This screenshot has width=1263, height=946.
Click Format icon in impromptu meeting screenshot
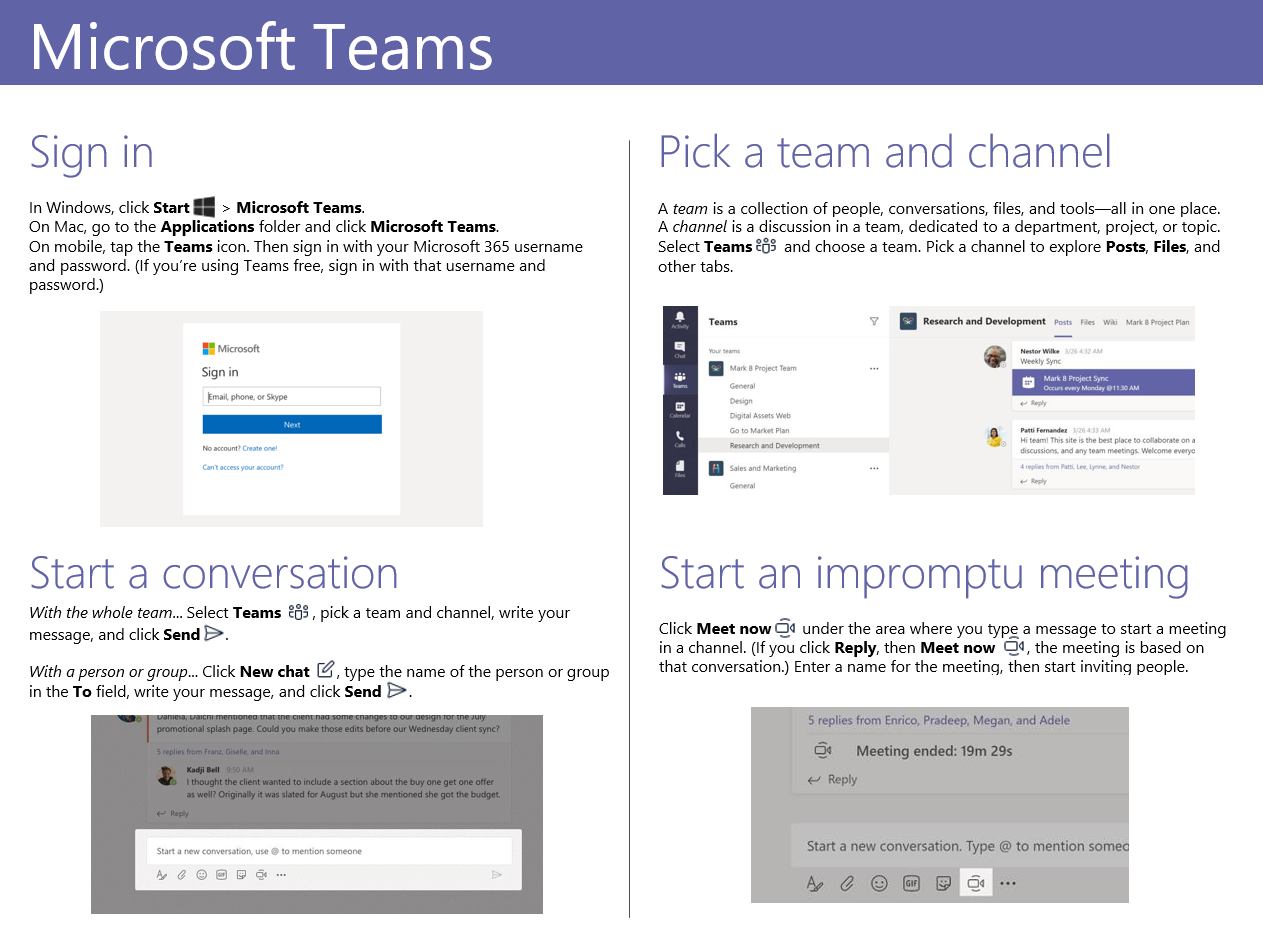point(815,884)
